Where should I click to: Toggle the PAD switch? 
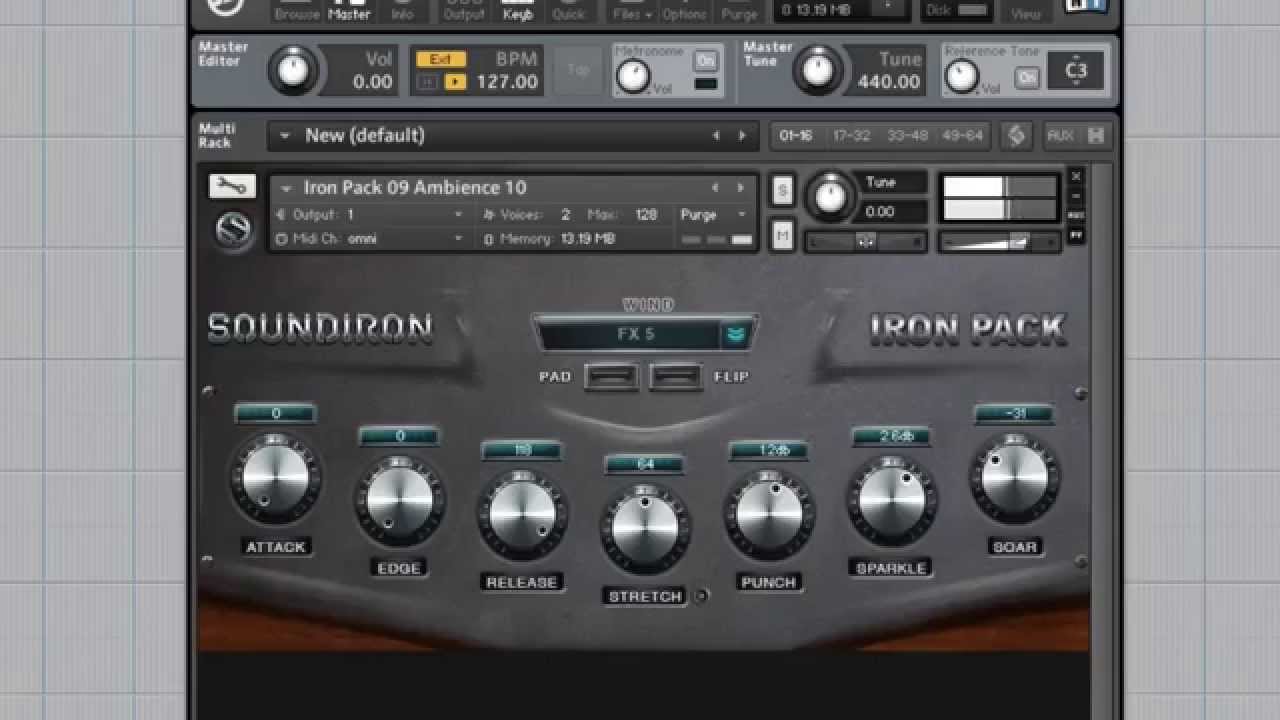611,377
